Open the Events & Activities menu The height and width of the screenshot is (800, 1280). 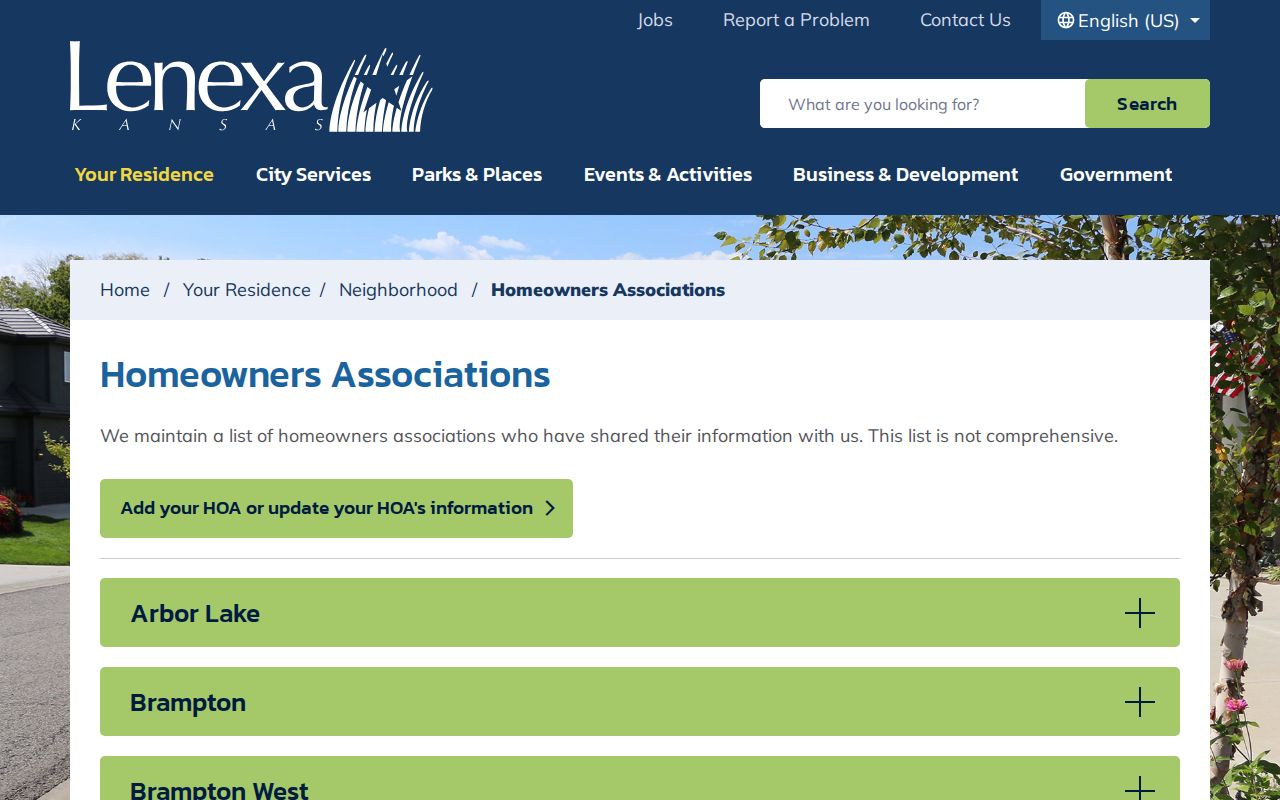668,174
